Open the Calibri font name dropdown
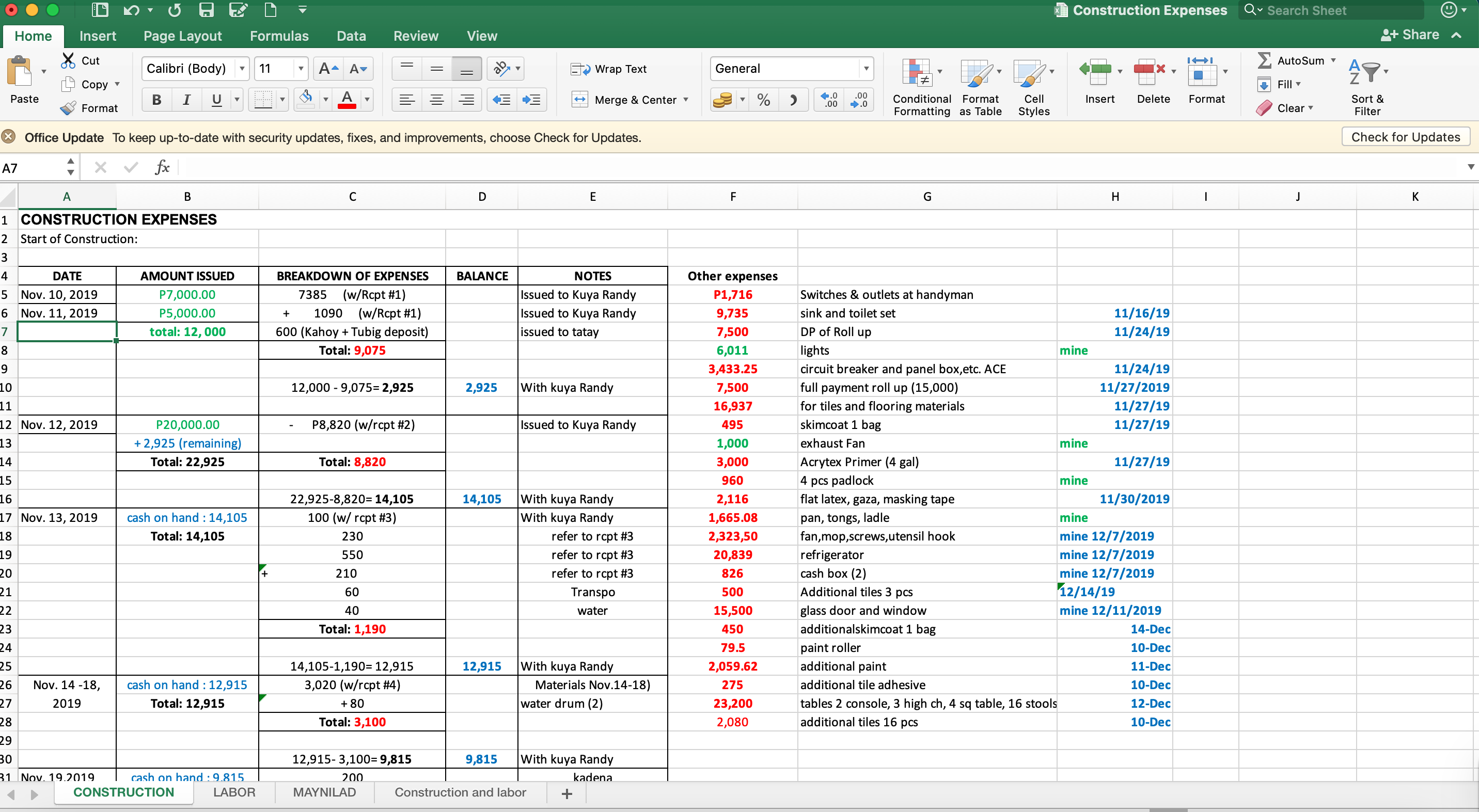Image resolution: width=1479 pixels, height=812 pixels. tap(242, 69)
